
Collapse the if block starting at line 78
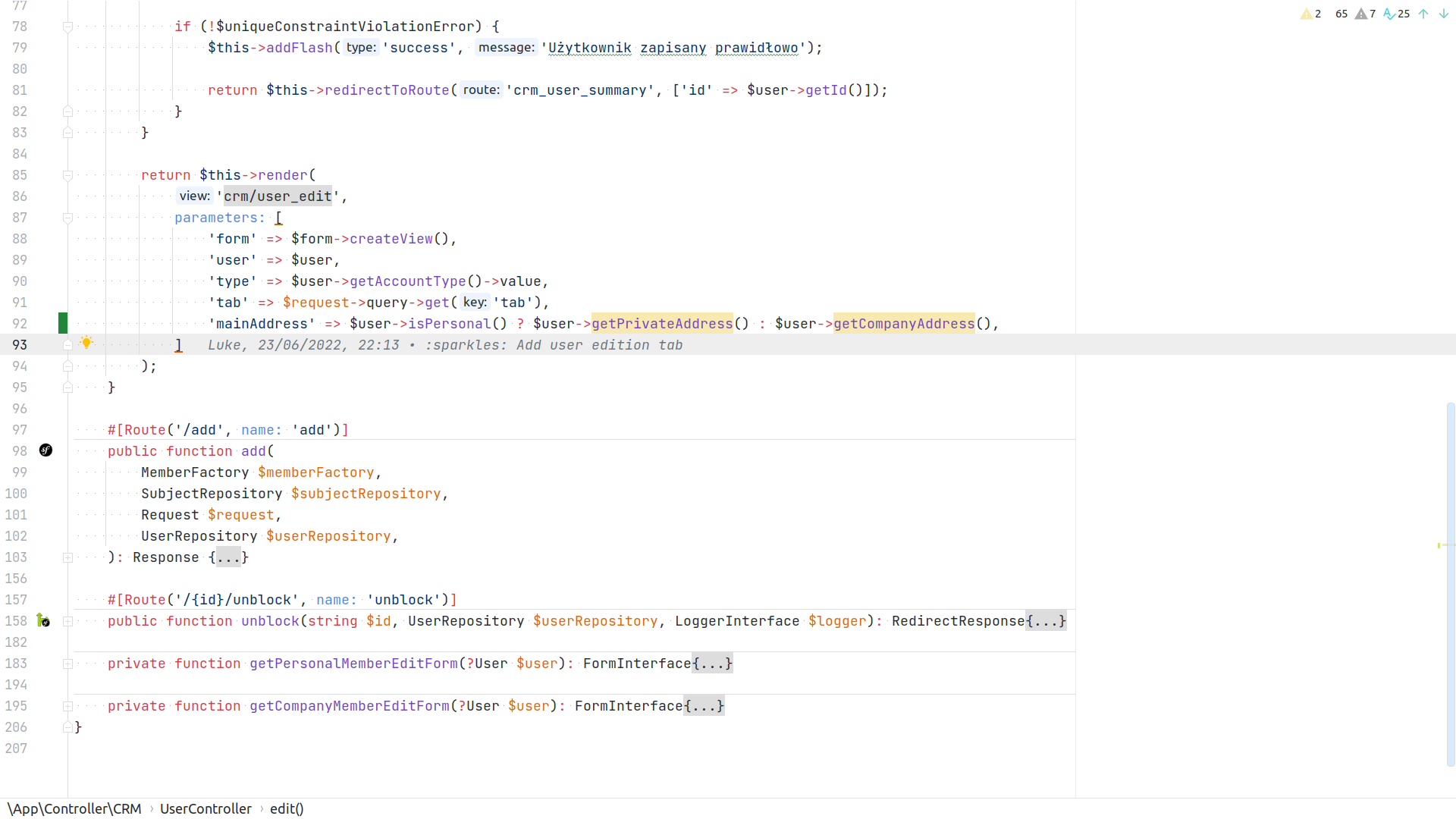point(67,27)
